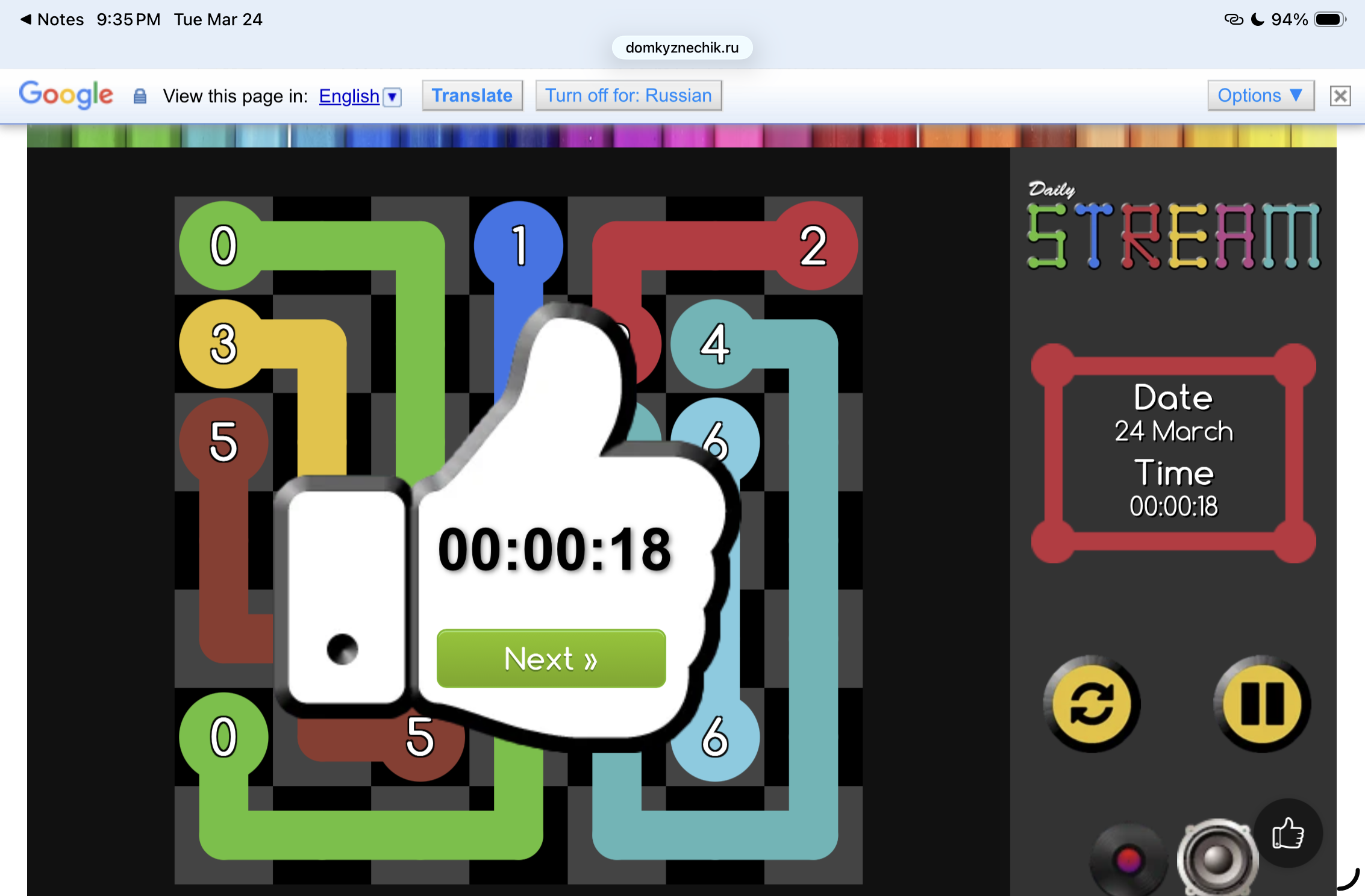The image size is (1365, 896).
Task: Click the blue 1 endpoint circle
Action: 519,245
